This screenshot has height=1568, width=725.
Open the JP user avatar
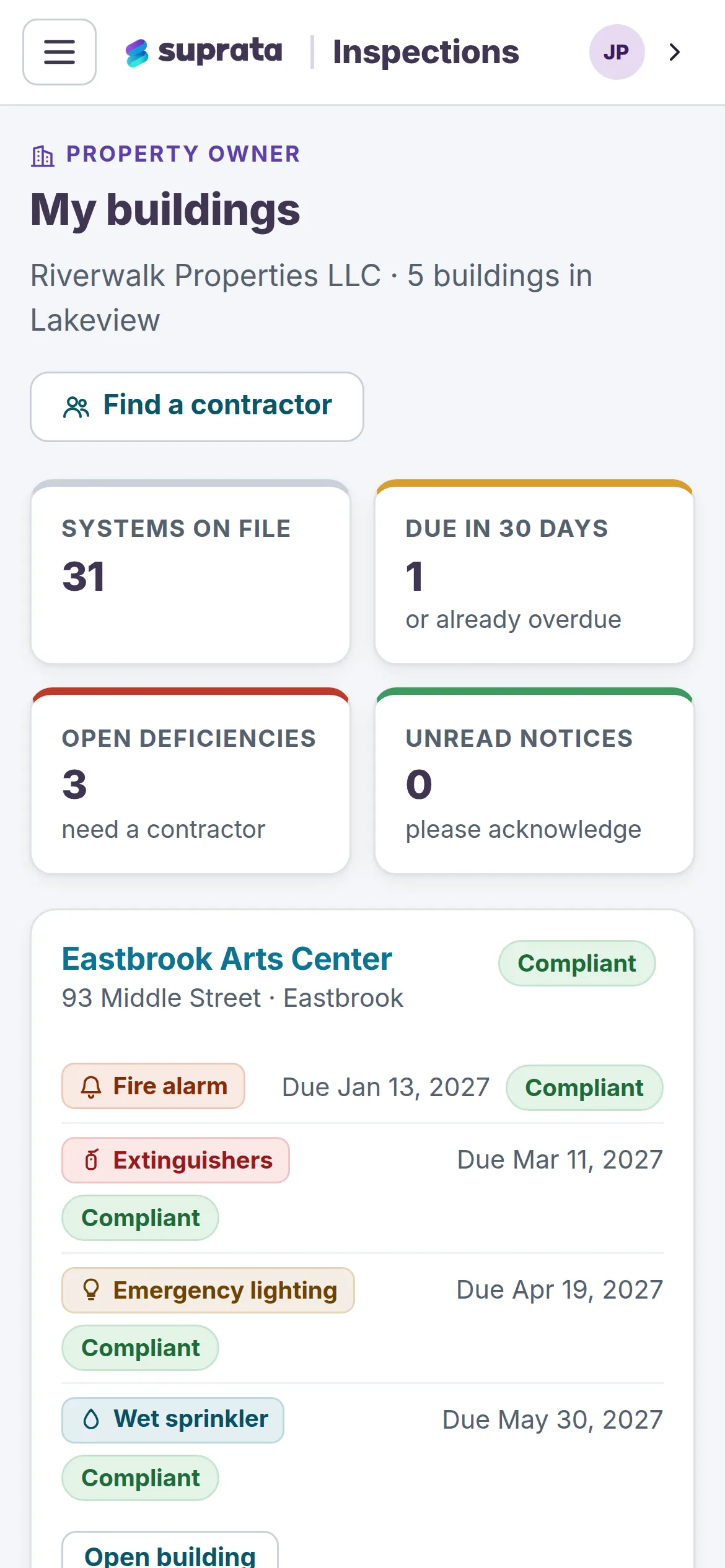click(617, 52)
